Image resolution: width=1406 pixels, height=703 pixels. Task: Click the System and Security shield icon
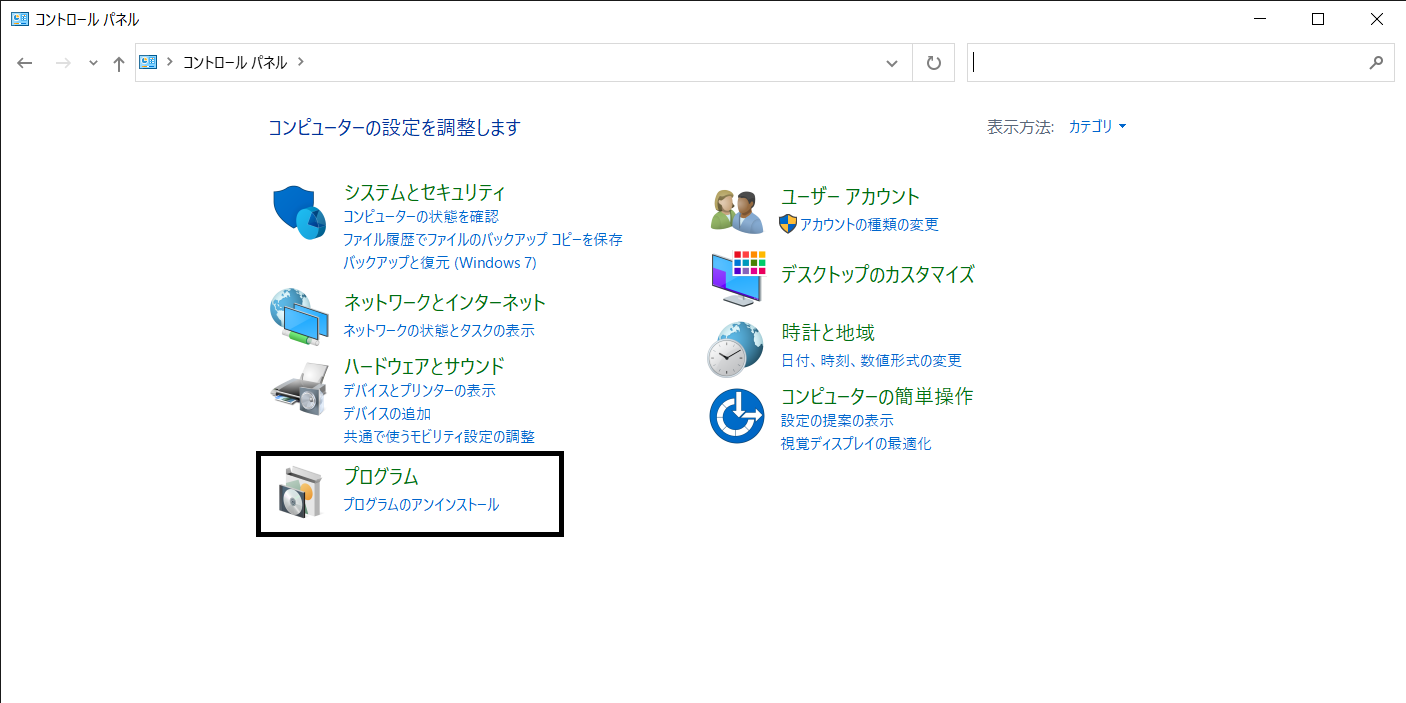pos(299,211)
